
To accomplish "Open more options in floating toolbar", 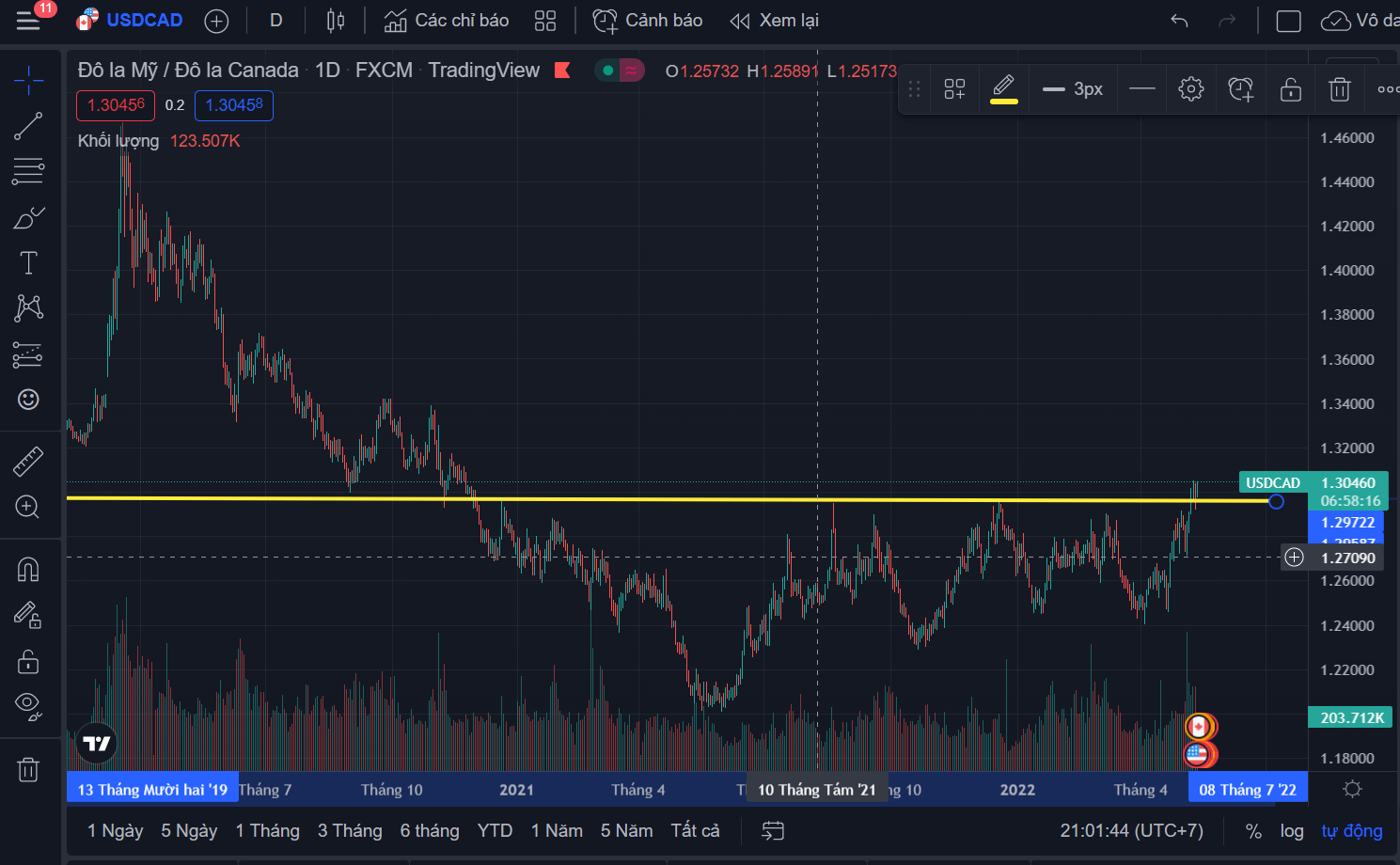I will (1388, 89).
